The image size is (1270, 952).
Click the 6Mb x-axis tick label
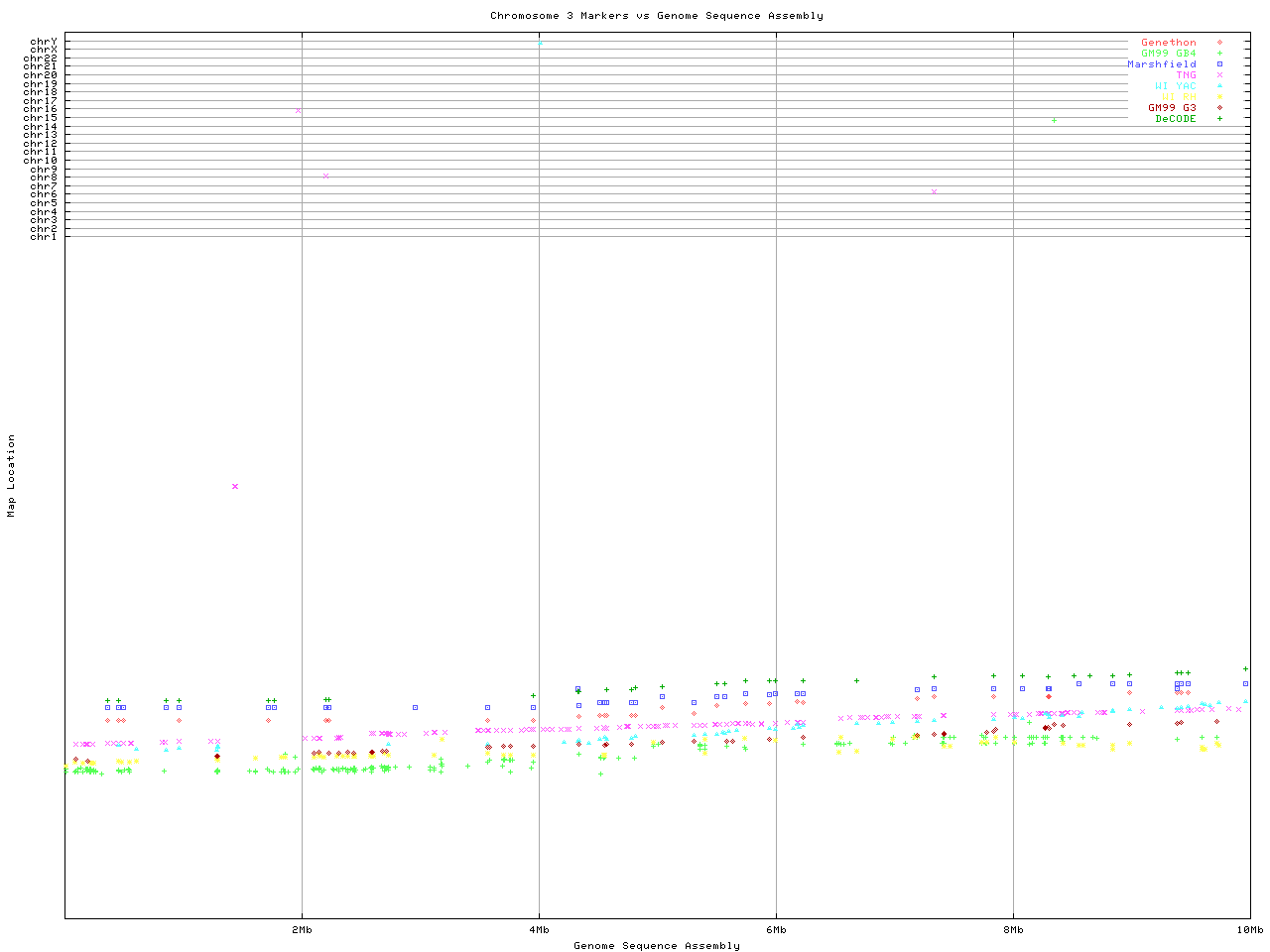click(776, 930)
